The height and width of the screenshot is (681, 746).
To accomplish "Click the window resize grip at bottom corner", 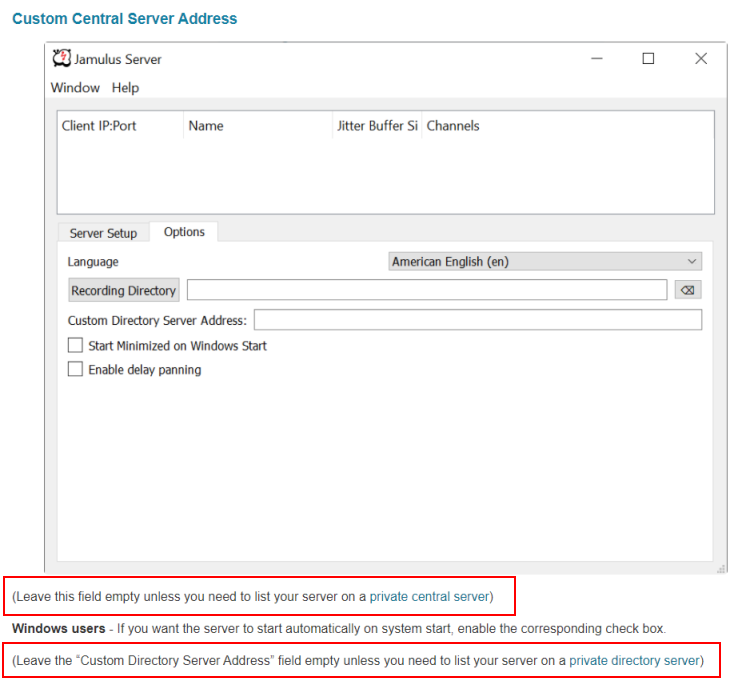I will (x=721, y=569).
